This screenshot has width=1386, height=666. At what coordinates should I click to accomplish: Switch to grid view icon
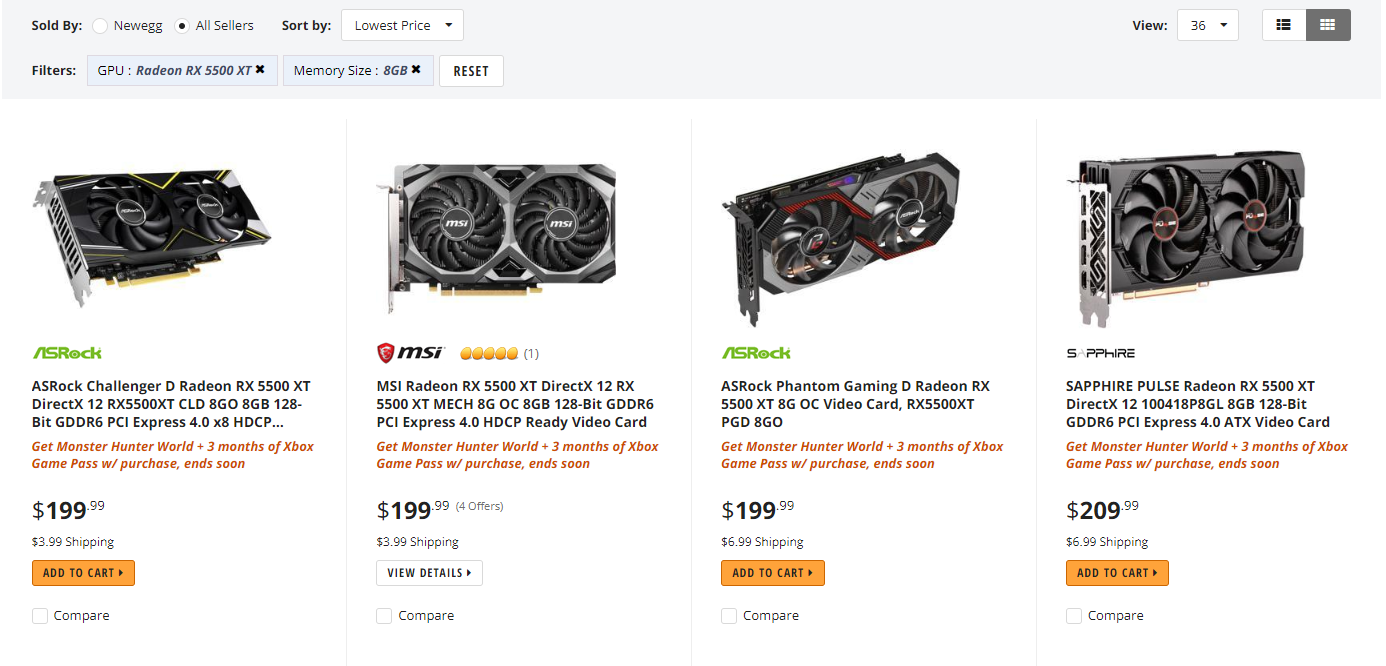1328,25
